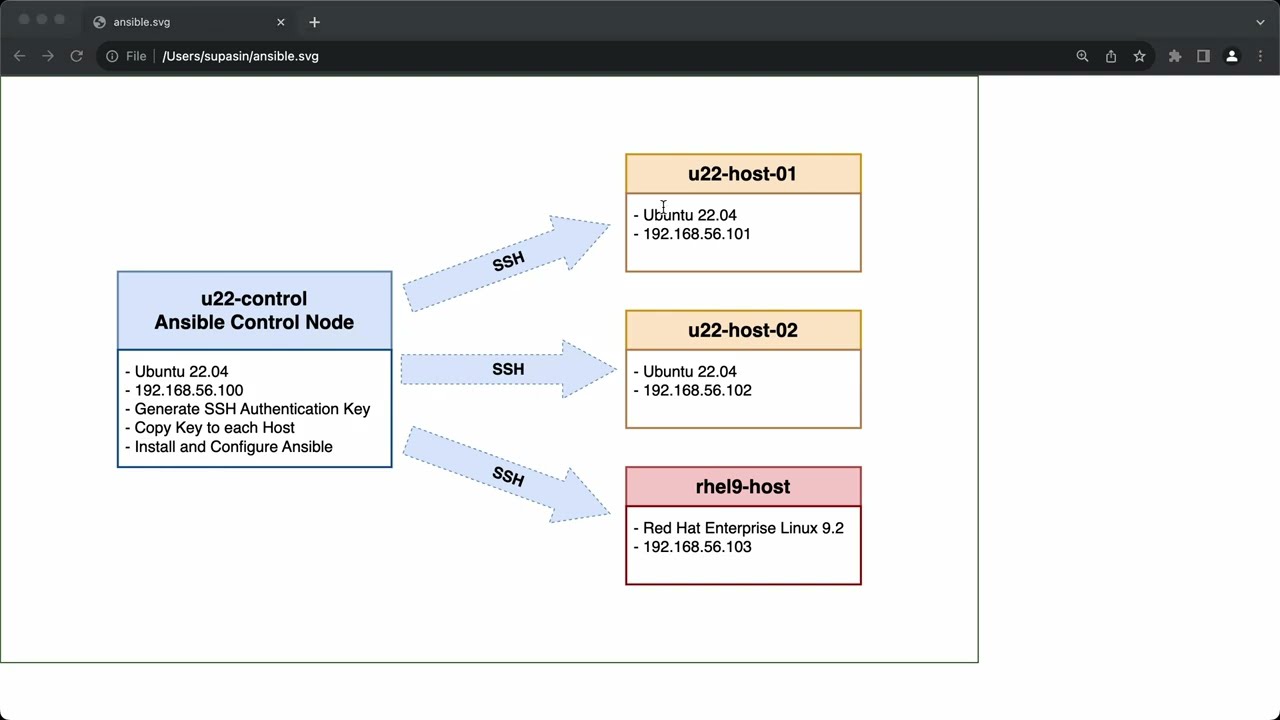Click the text 192.168.56.100

tap(189, 390)
